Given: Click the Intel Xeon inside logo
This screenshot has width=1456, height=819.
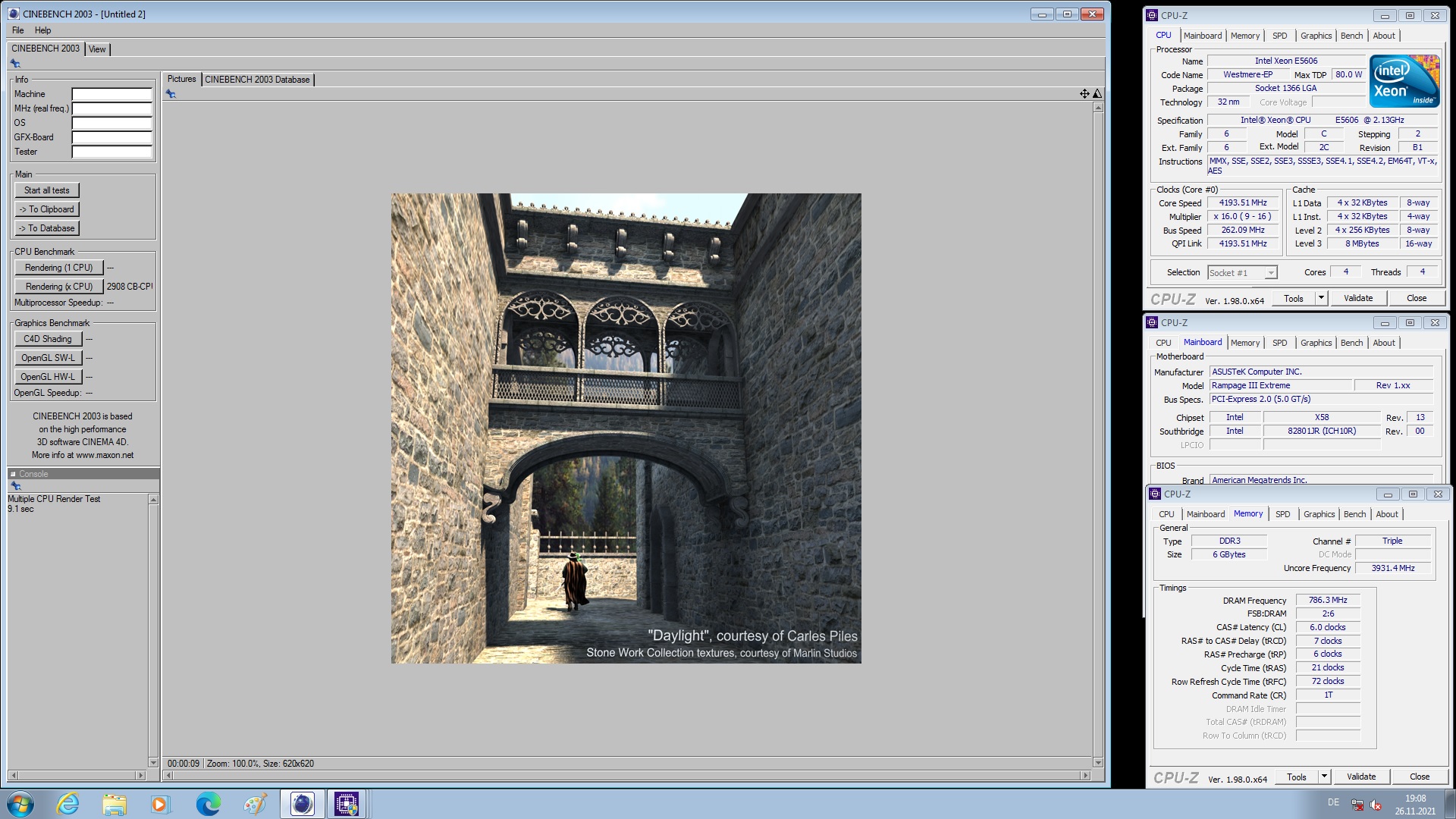Looking at the screenshot, I should tap(1404, 80).
